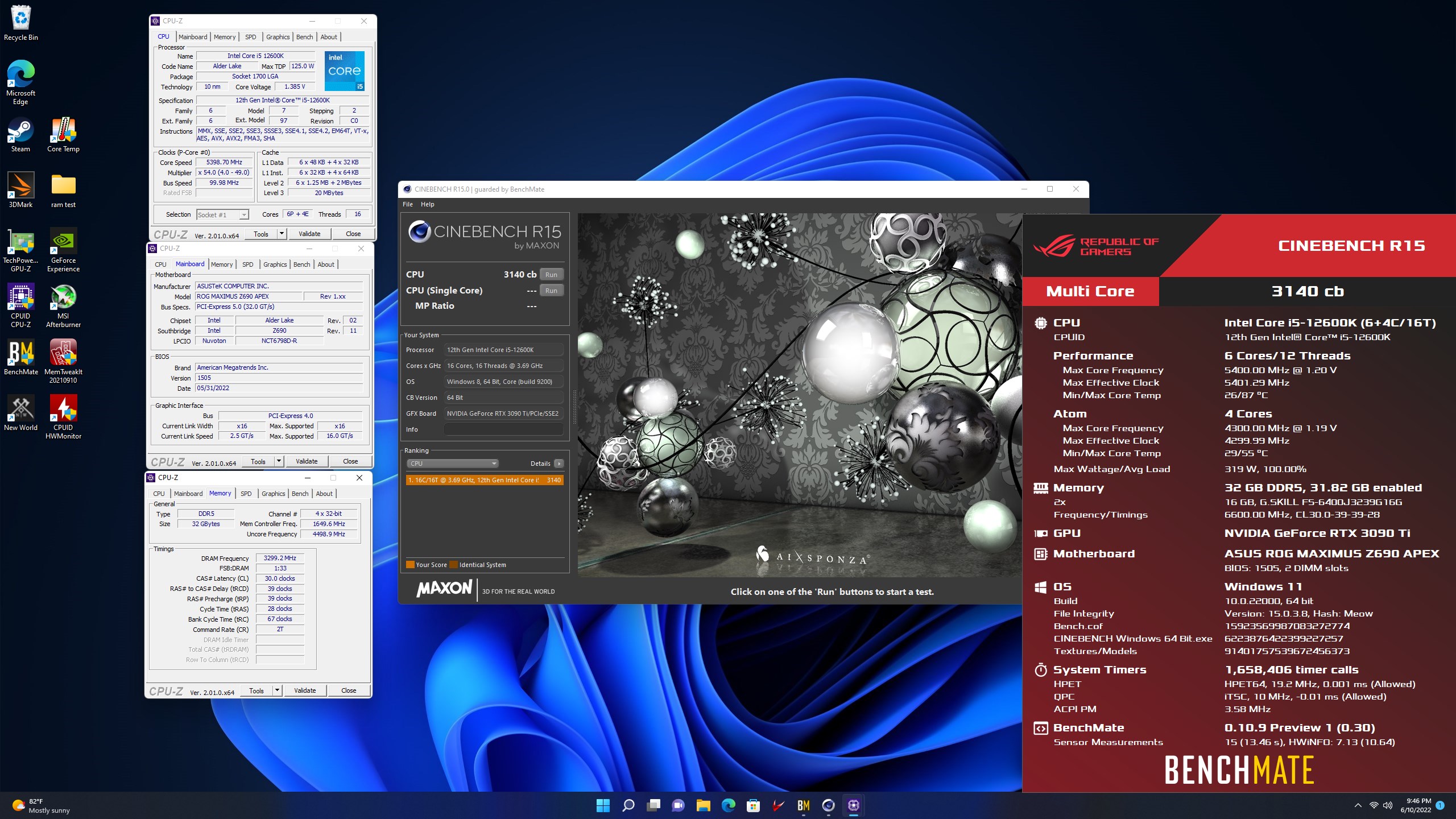Open the Recycle Bin desktop icon
This screenshot has height=819, width=1456.
21,23
